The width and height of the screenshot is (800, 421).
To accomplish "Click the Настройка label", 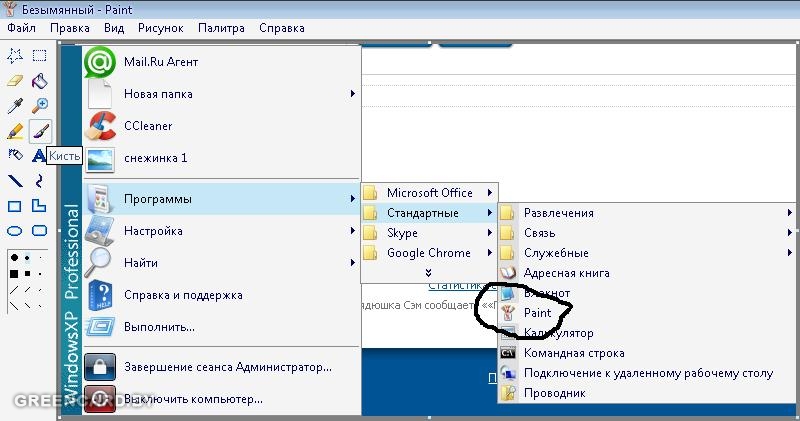I will pyautogui.click(x=153, y=231).
